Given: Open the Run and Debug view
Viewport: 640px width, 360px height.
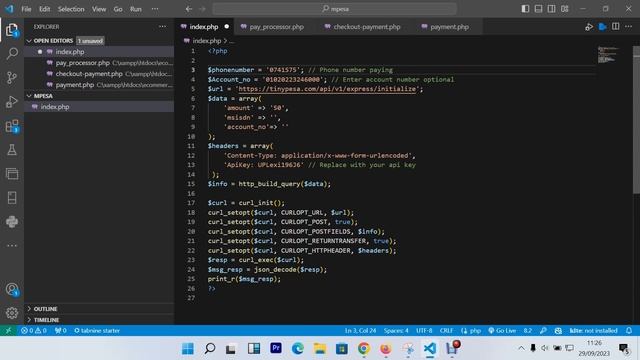Looking at the screenshot, I should 12,102.
